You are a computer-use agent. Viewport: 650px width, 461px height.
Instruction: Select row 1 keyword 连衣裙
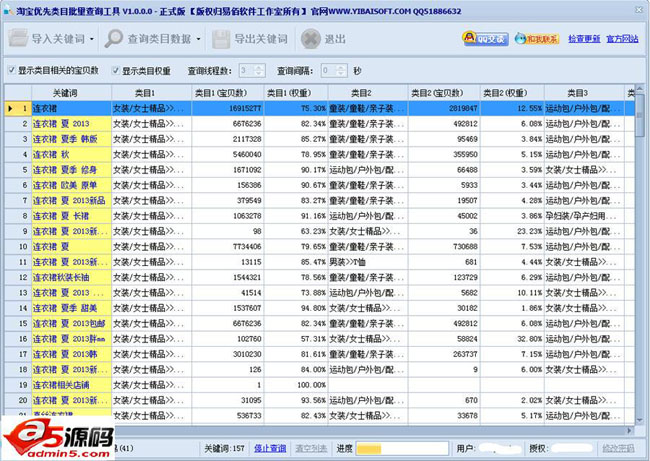tap(71, 108)
